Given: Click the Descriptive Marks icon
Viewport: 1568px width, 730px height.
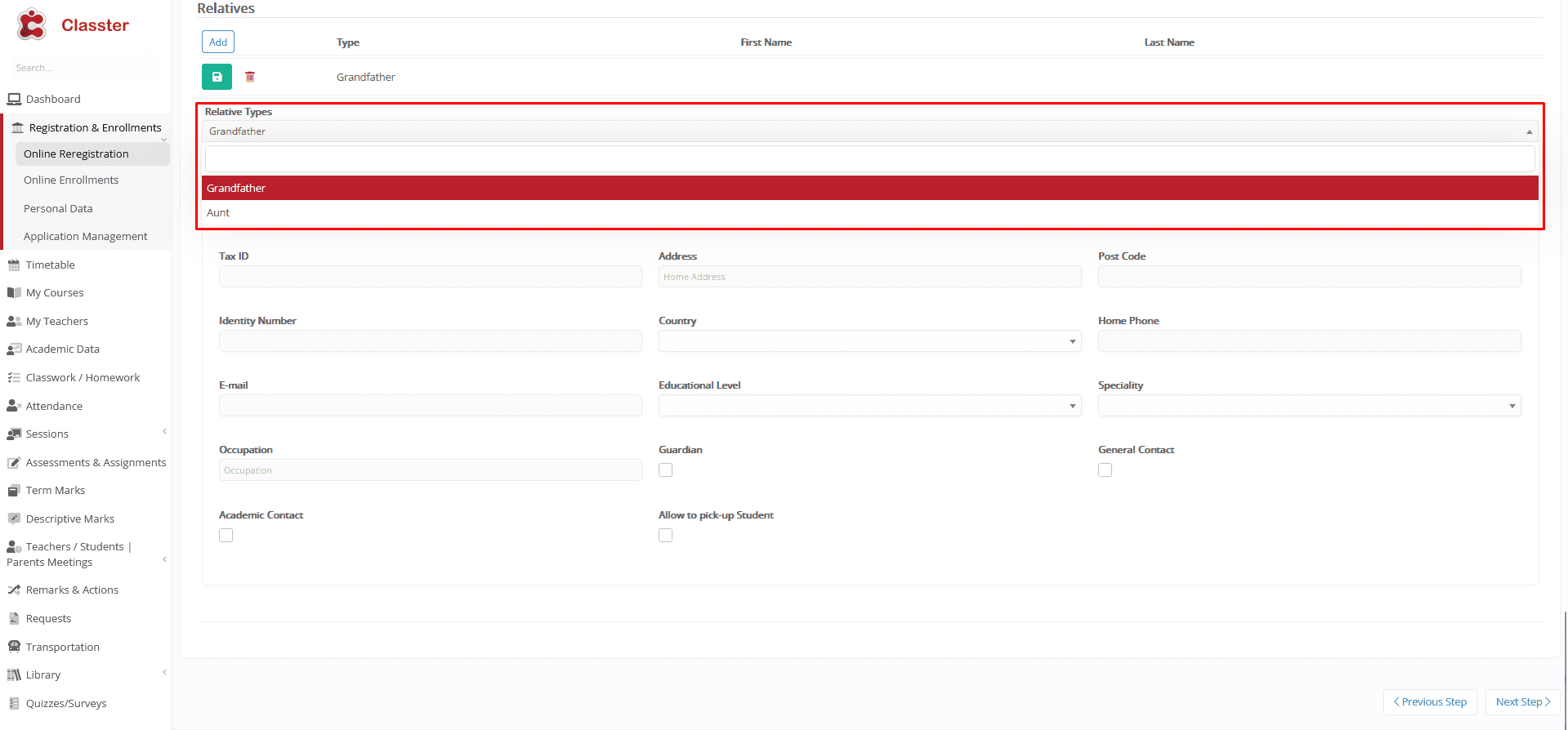Looking at the screenshot, I should tap(14, 519).
